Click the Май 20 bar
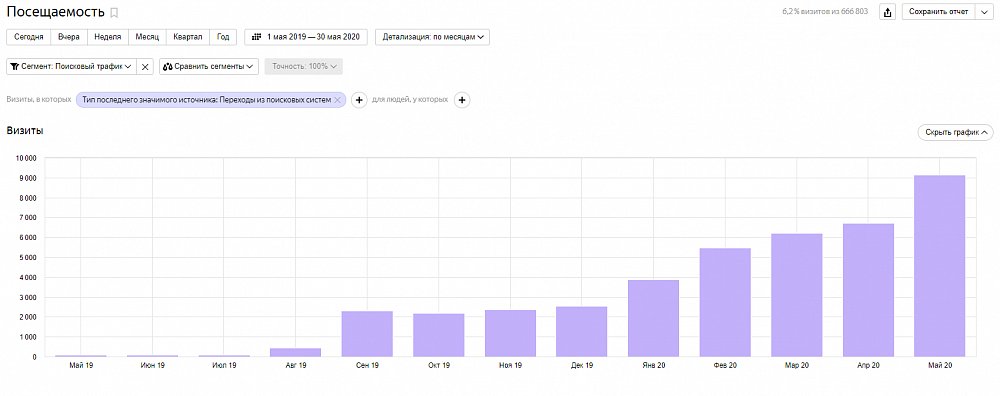Image resolution: width=1000 pixels, height=396 pixels. coord(939,266)
